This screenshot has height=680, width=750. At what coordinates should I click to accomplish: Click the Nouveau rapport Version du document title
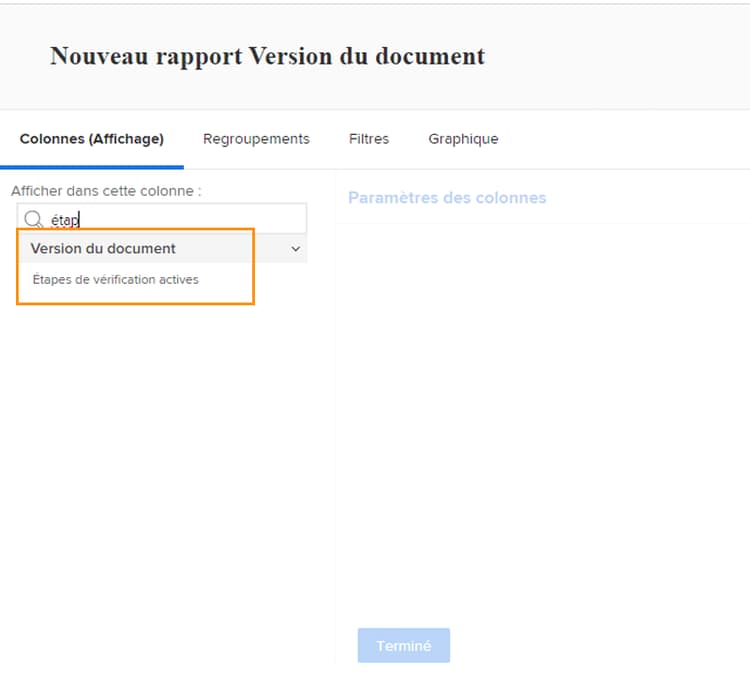click(267, 56)
